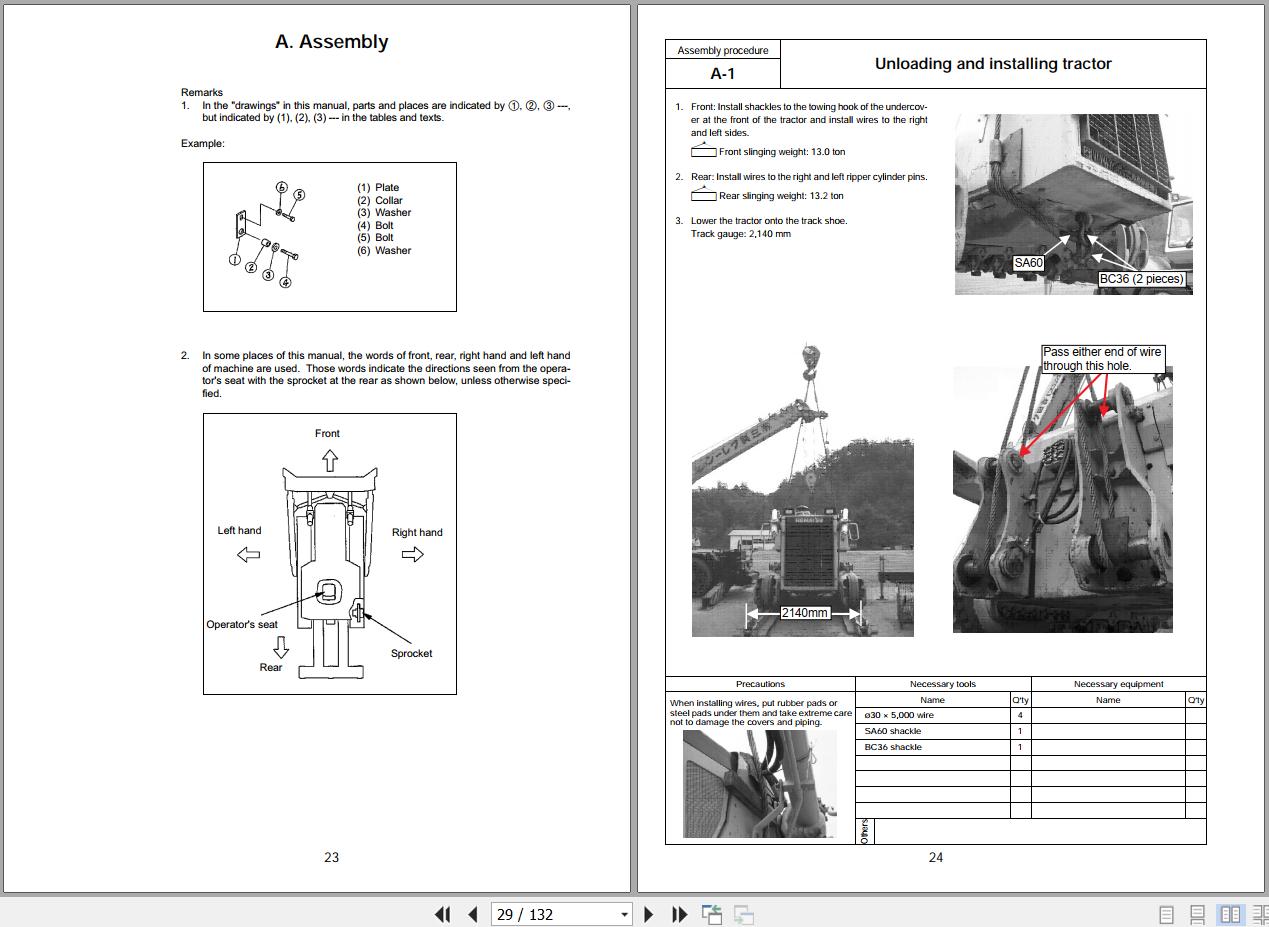Click the '2140mm' dimension label
Screen dimensions: 1269x927
click(805, 612)
